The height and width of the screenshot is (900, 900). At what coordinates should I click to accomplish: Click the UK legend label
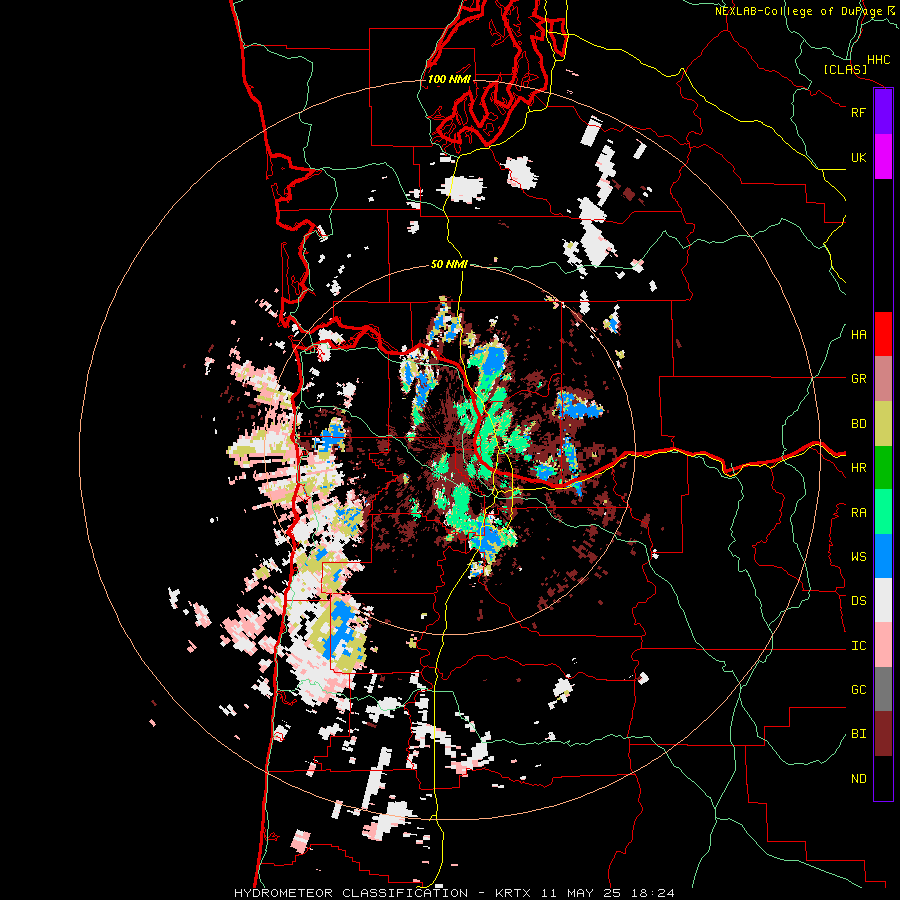click(x=858, y=157)
